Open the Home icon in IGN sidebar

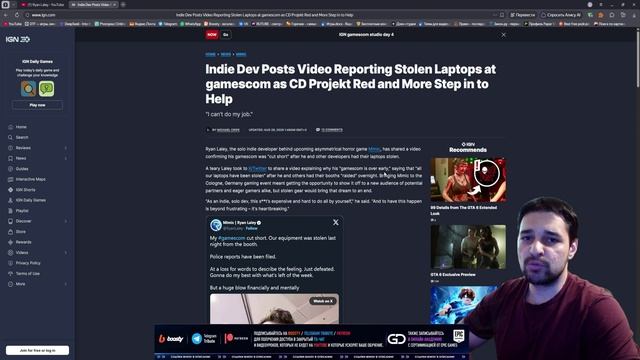10,127
